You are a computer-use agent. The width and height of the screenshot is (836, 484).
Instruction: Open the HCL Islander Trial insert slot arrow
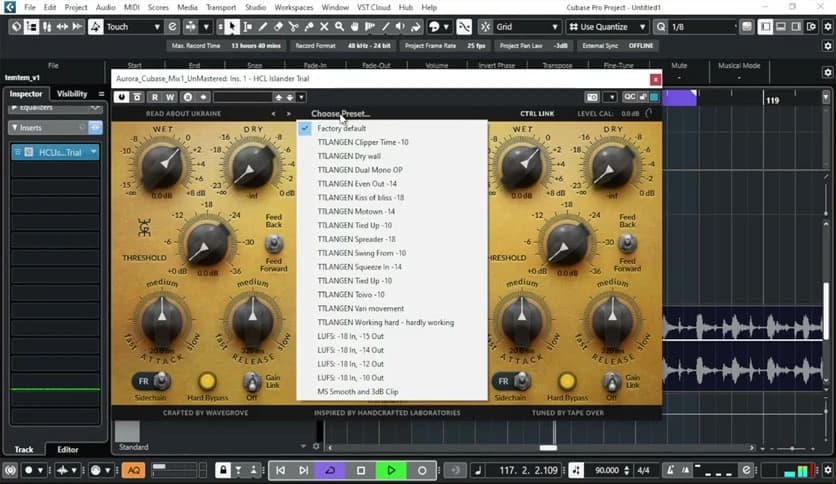[94, 152]
